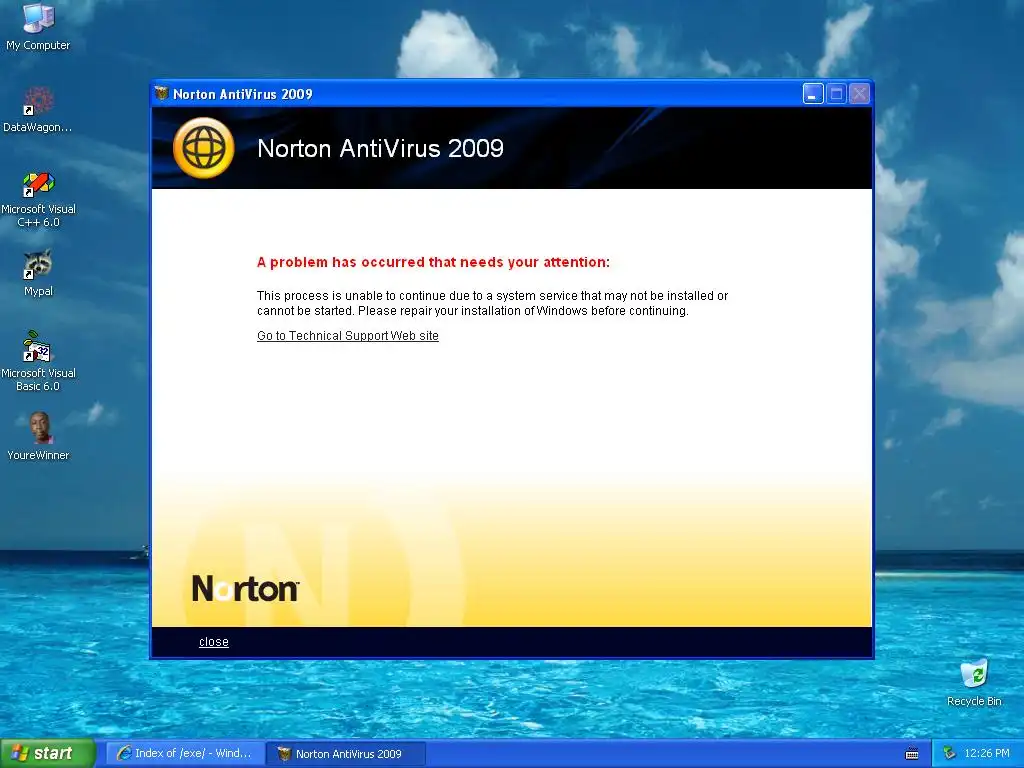Click the close link at dialog bottom
The height and width of the screenshot is (768, 1024).
click(214, 642)
